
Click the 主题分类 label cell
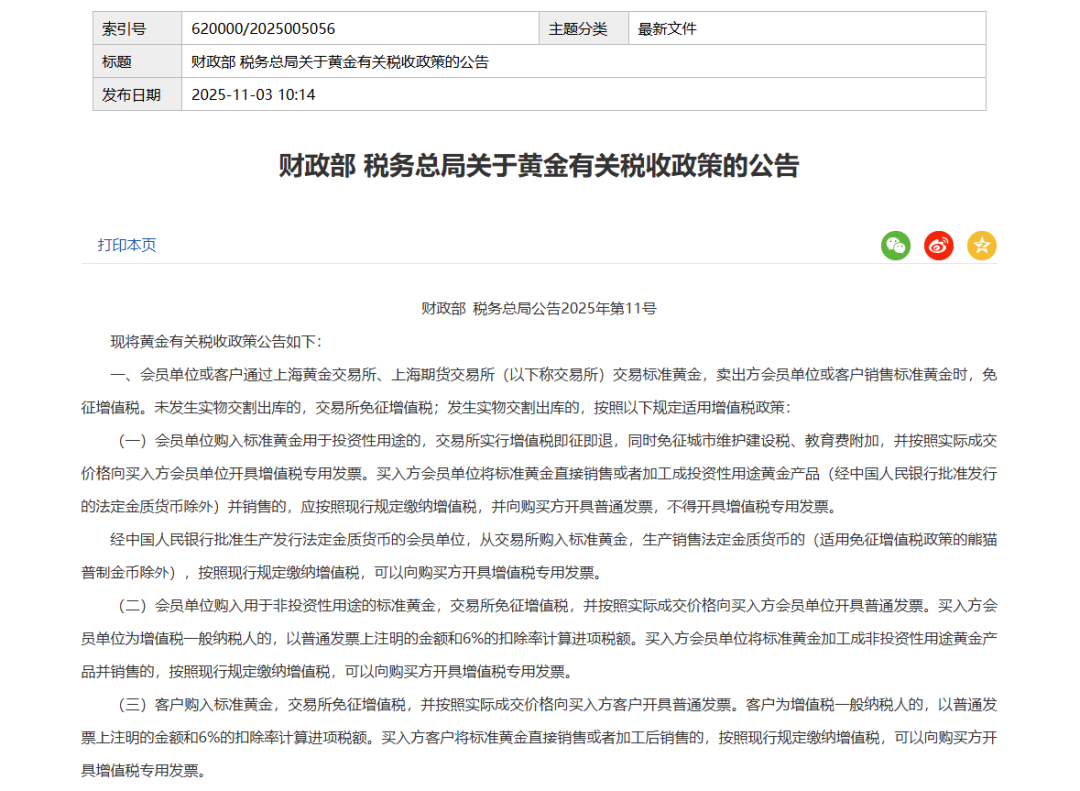click(x=578, y=29)
